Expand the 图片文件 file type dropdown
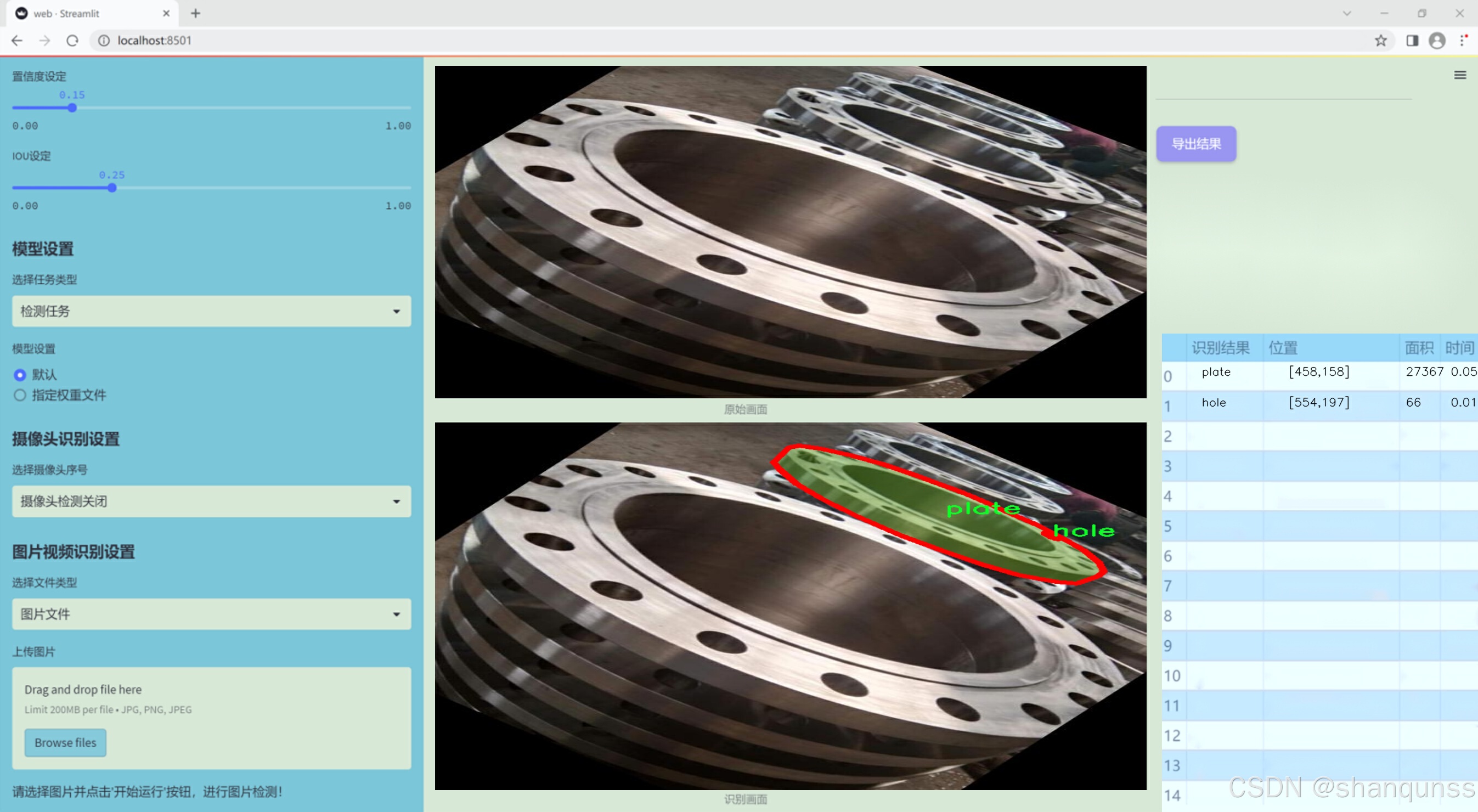This screenshot has width=1478, height=812. (x=211, y=614)
